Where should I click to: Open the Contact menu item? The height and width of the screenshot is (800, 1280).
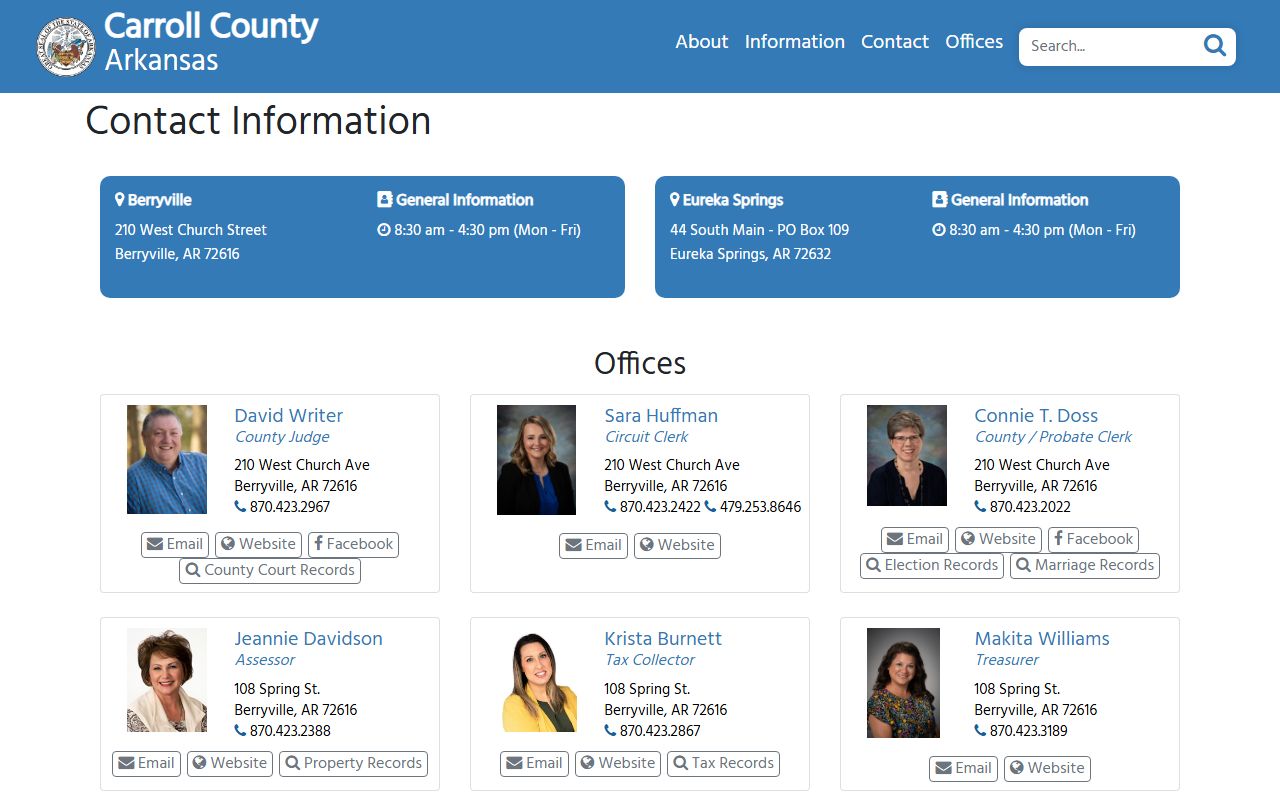point(895,42)
